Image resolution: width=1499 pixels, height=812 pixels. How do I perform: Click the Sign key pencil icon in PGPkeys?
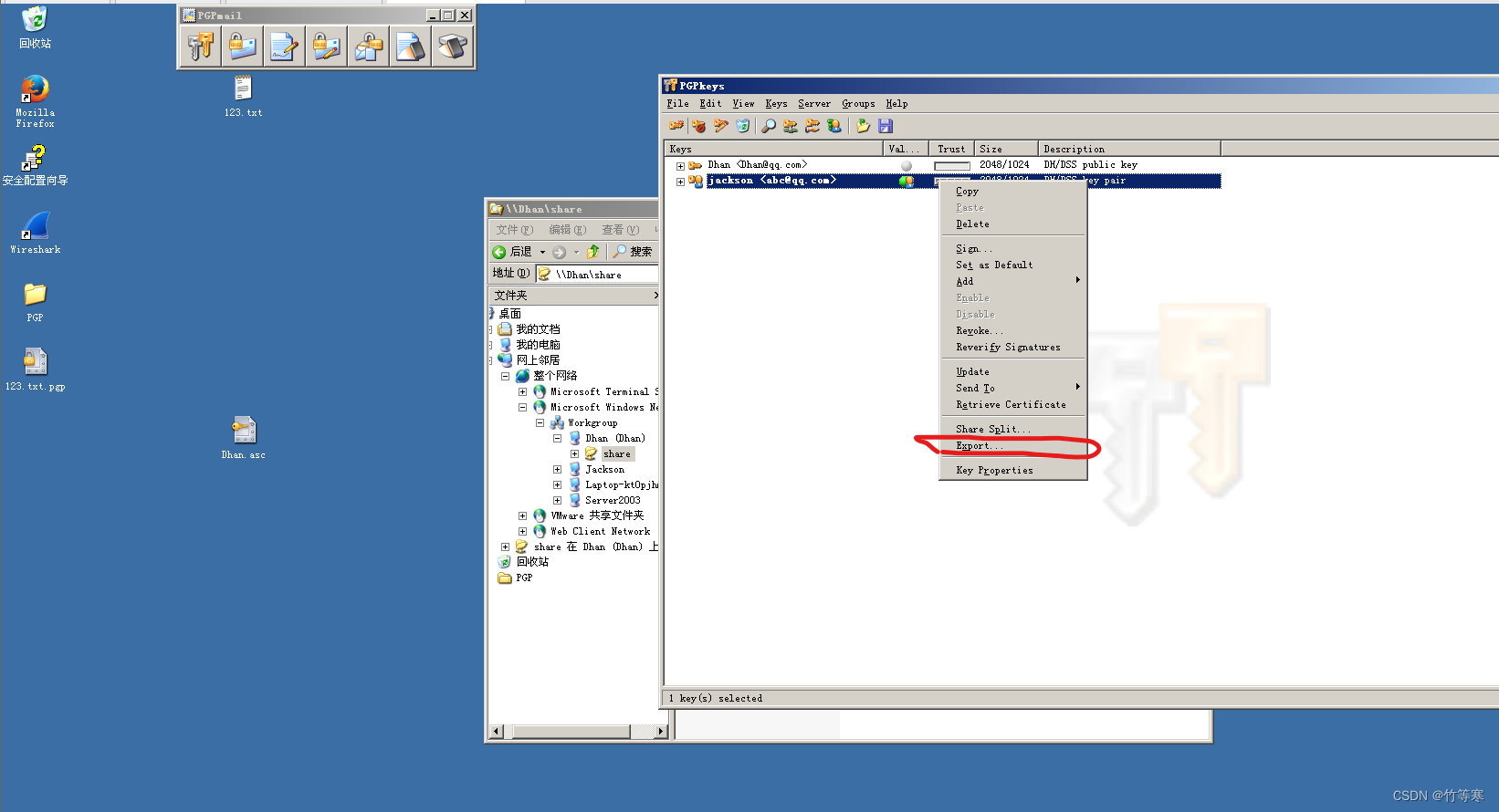[x=721, y=126]
